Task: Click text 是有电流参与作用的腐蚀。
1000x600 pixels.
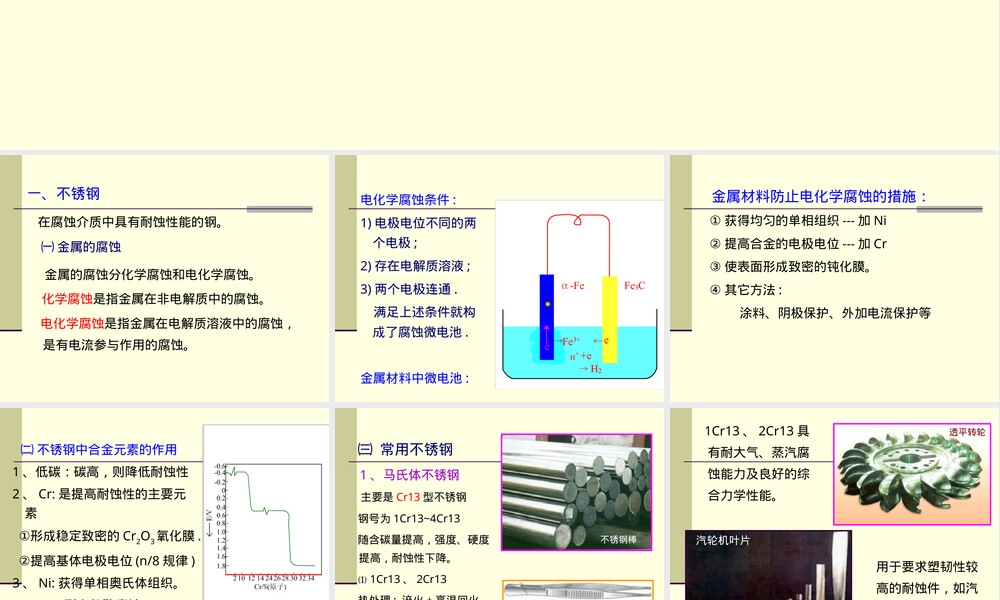Action: (116, 345)
